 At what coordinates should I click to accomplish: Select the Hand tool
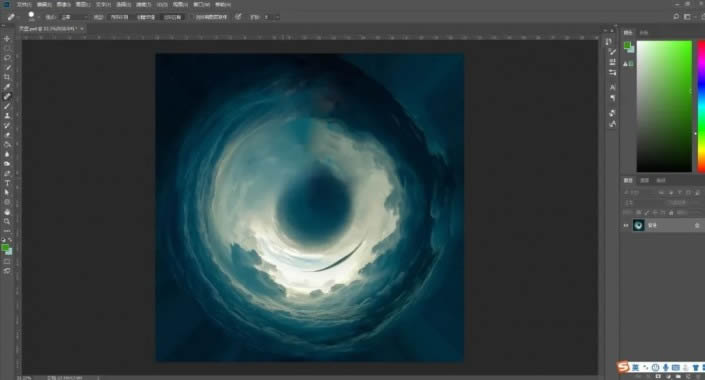[x=7, y=212]
